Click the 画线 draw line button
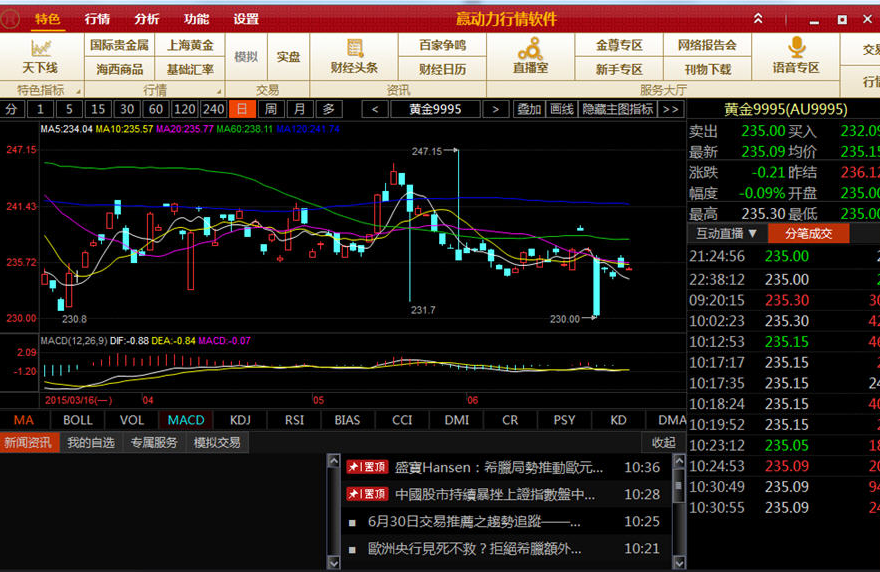The width and height of the screenshot is (880, 572). (562, 109)
